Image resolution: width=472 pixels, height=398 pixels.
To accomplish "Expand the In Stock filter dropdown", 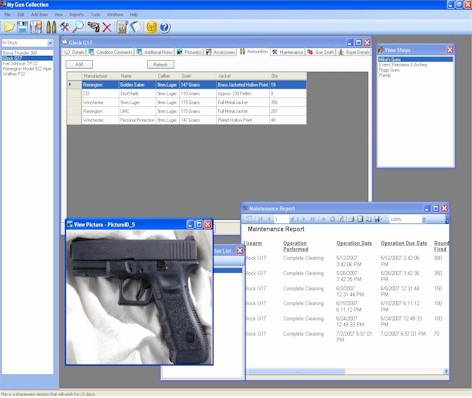I will pos(50,43).
